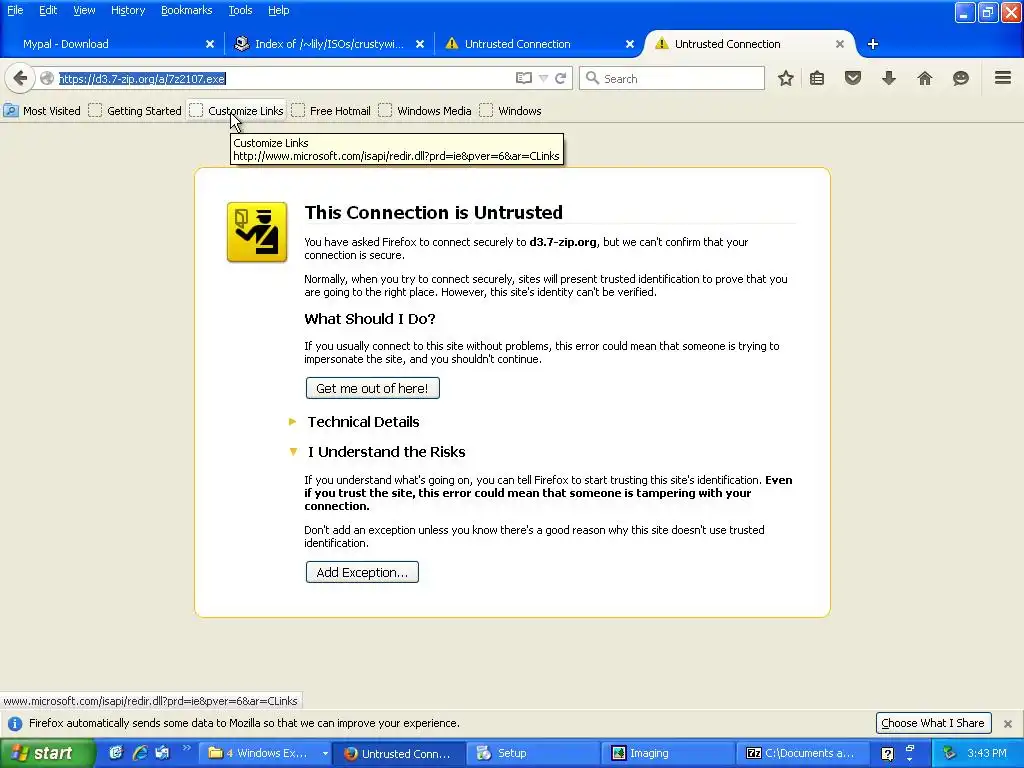Open the History menu

(x=128, y=10)
